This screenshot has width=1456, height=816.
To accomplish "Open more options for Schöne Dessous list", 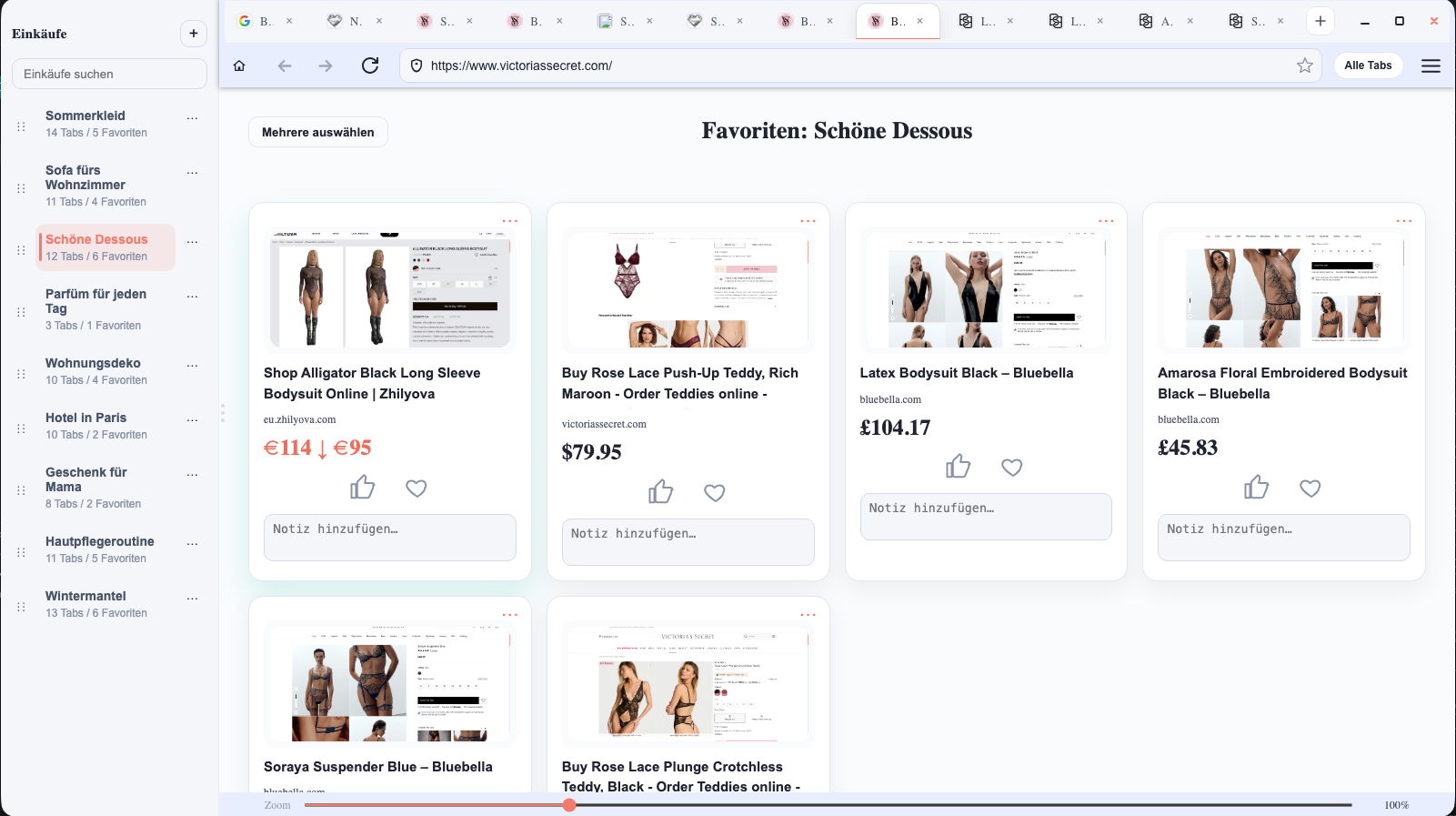I will pyautogui.click(x=192, y=241).
